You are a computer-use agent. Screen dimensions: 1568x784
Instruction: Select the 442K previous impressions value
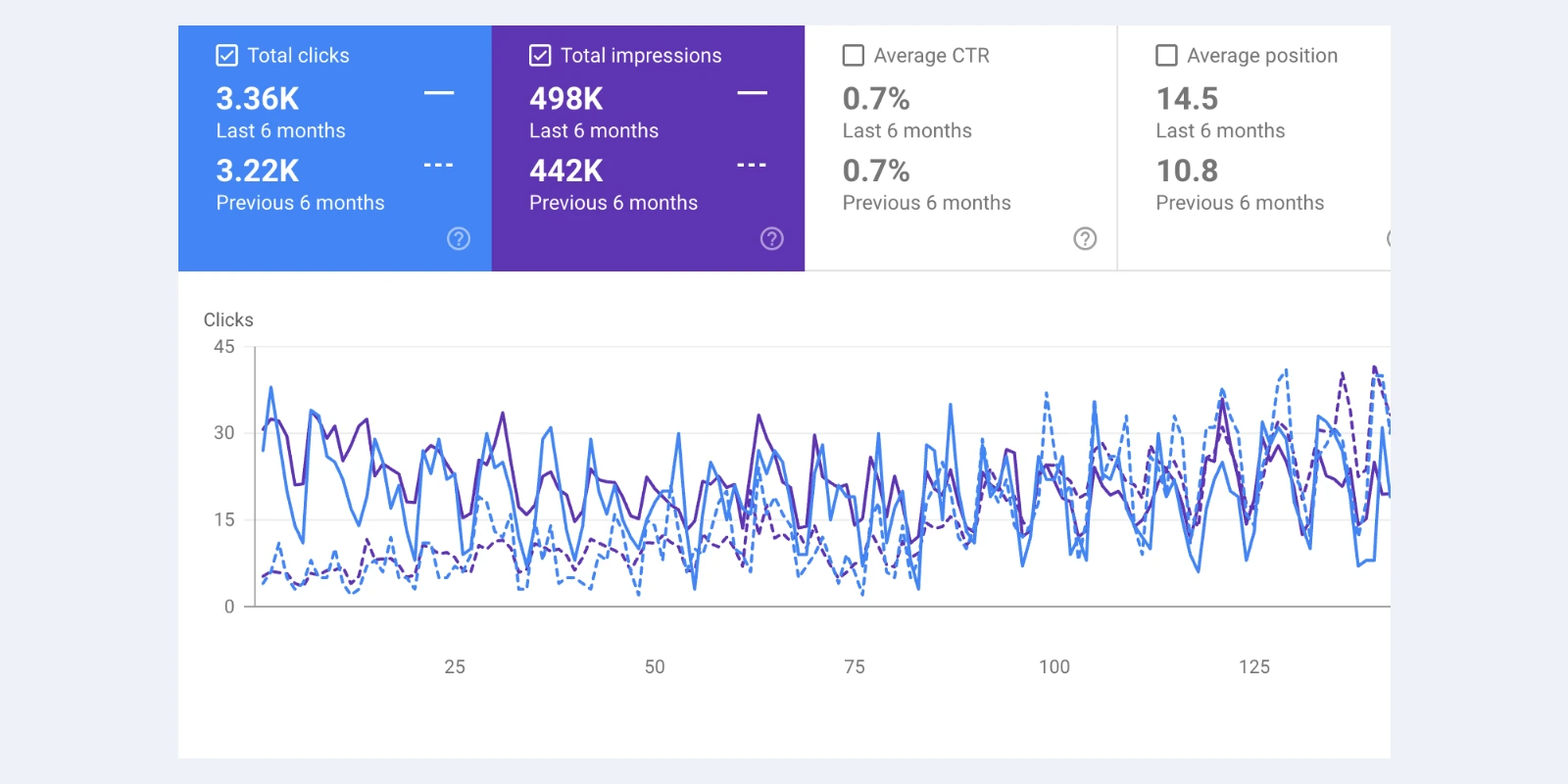point(566,171)
